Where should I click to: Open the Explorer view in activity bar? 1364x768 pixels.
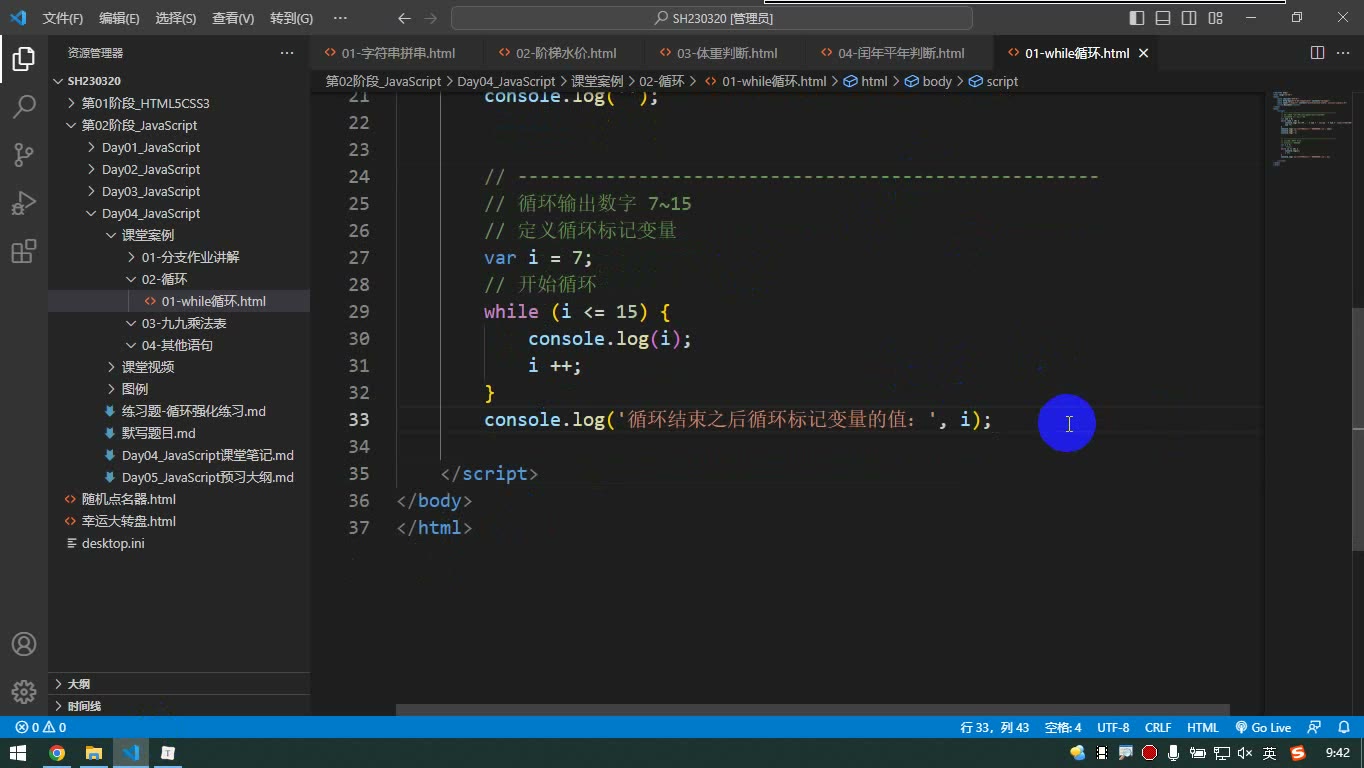click(x=23, y=58)
